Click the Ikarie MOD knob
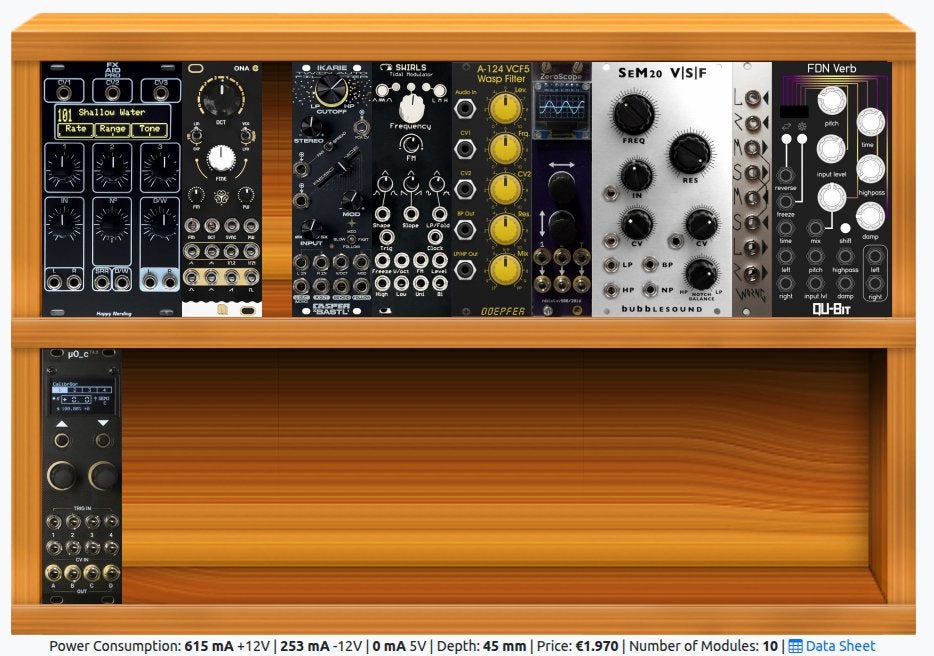 tap(351, 200)
